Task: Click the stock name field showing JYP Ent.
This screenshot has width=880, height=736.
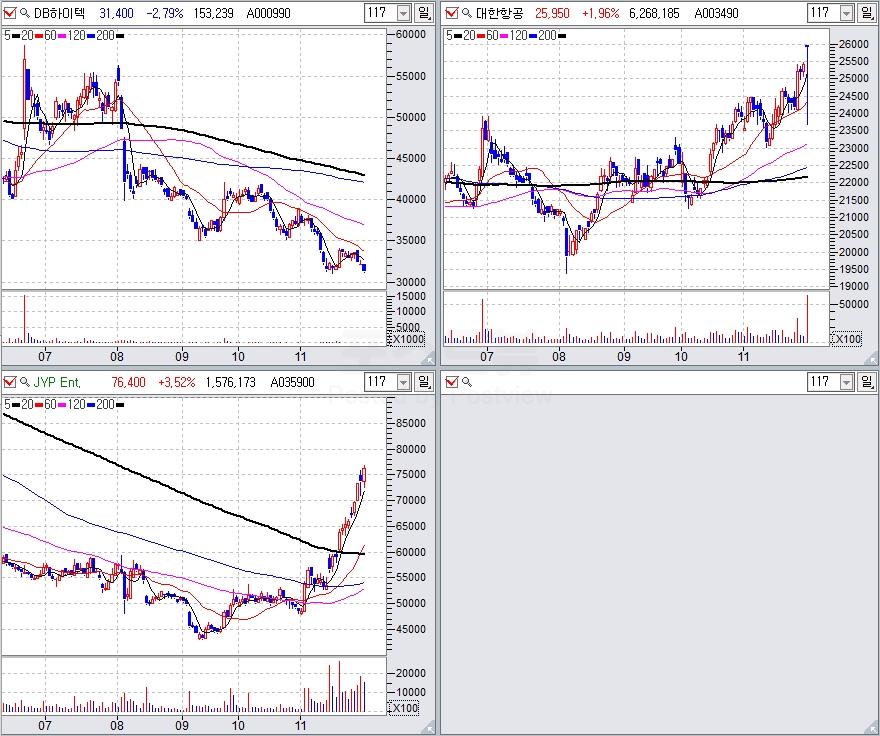Action: click(x=58, y=382)
